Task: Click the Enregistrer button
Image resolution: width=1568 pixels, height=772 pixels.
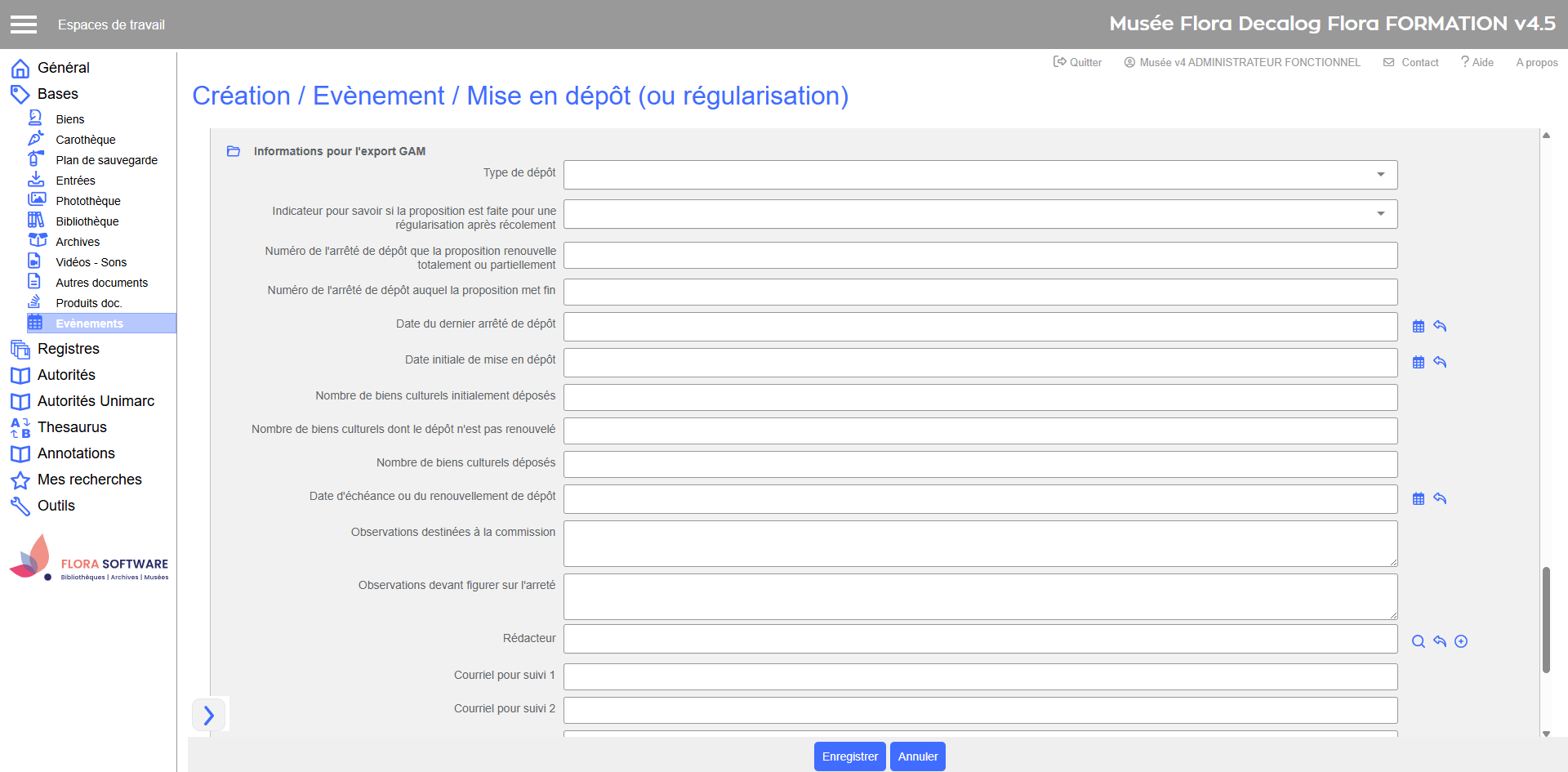Action: (x=849, y=756)
